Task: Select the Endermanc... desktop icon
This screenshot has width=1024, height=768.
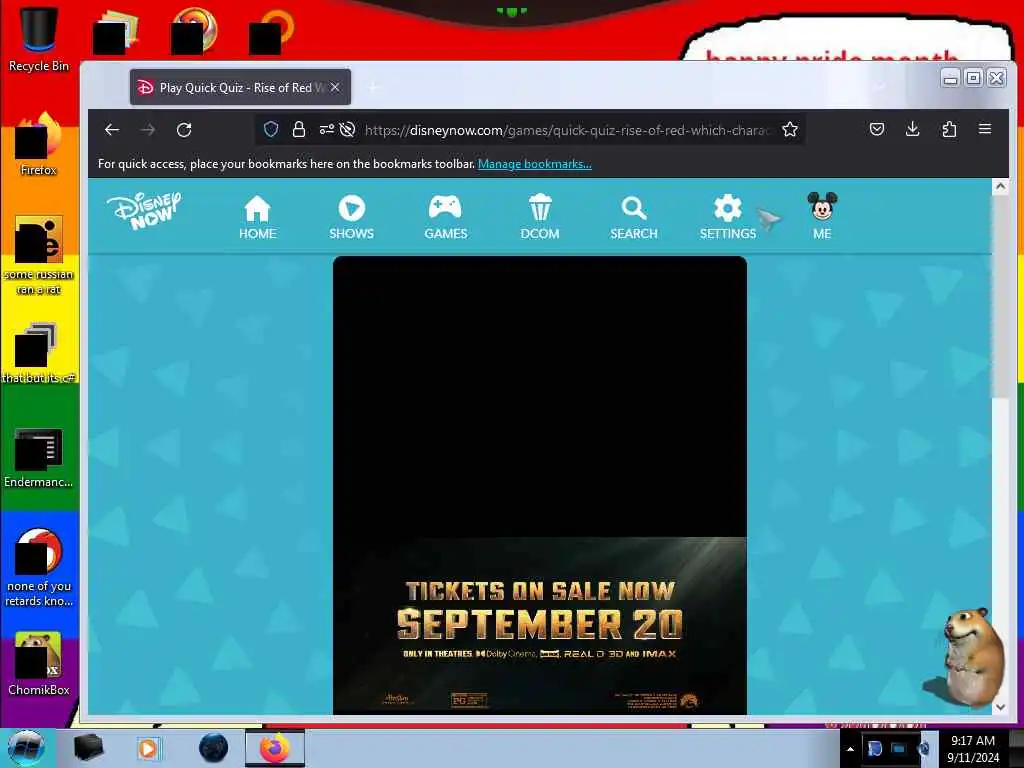Action: pos(38,457)
